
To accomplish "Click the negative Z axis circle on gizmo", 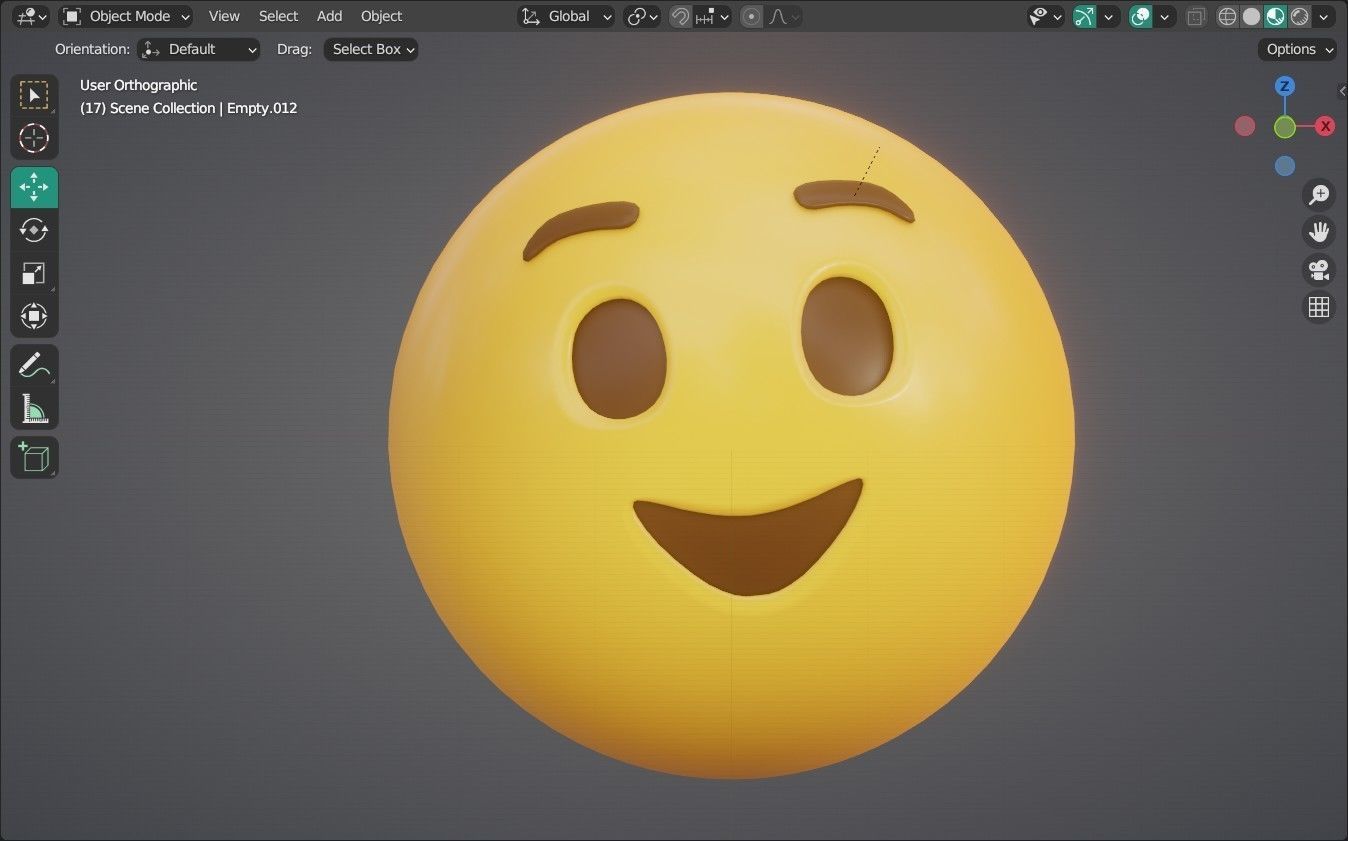I will [1285, 166].
